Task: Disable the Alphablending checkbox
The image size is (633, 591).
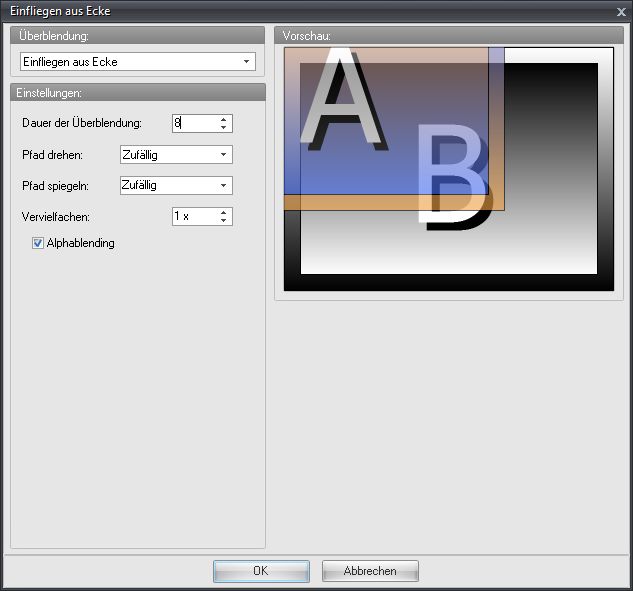Action: (x=38, y=243)
